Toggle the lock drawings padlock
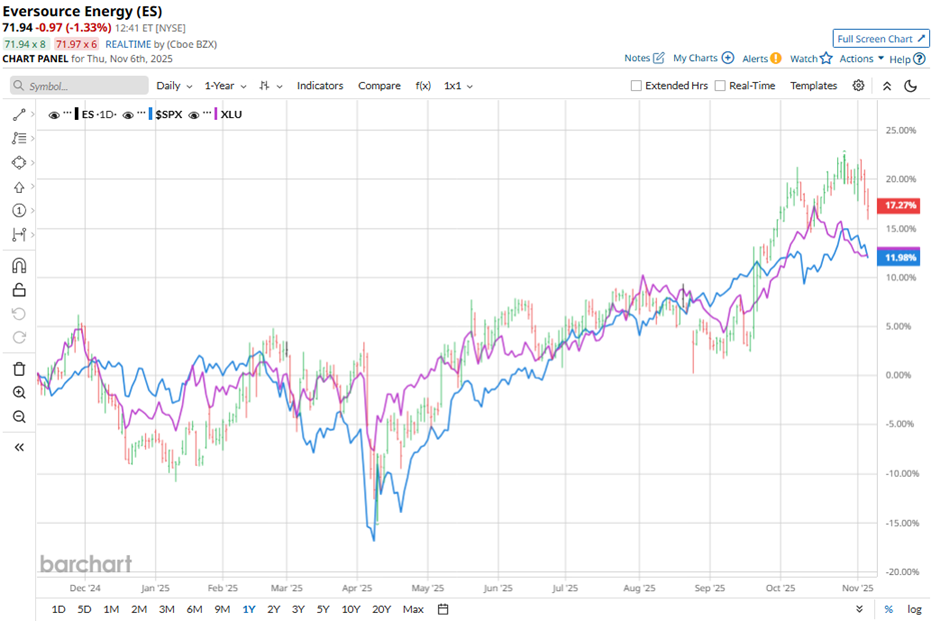 19,290
